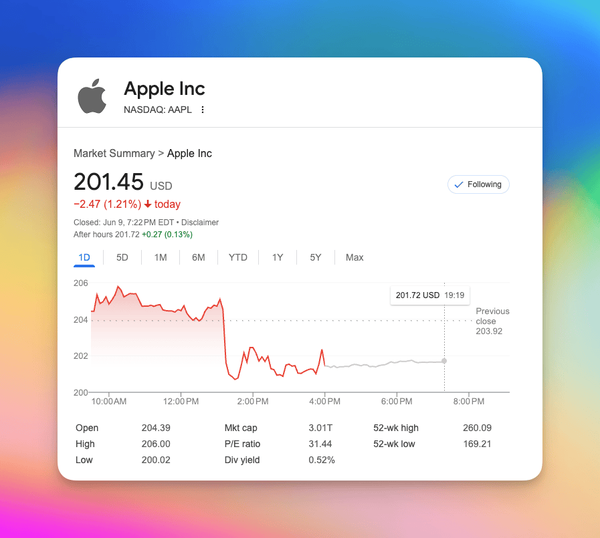Open the Disclaimer link

(x=200, y=222)
